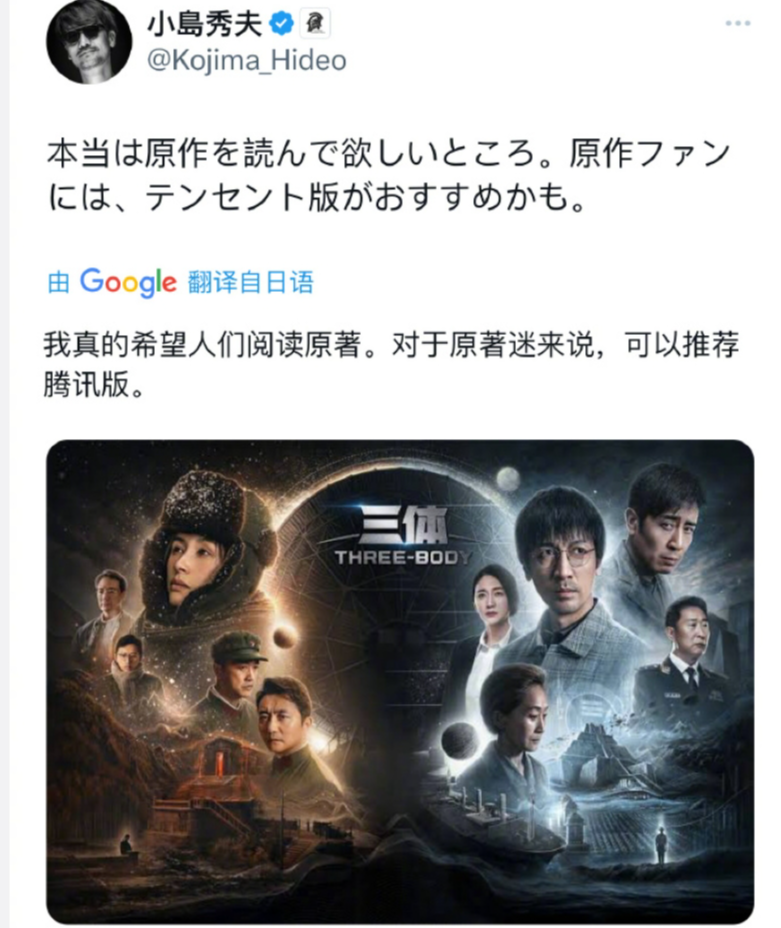Click the Google logo in the translation line
The height and width of the screenshot is (928, 781).
pyautogui.click(x=128, y=282)
